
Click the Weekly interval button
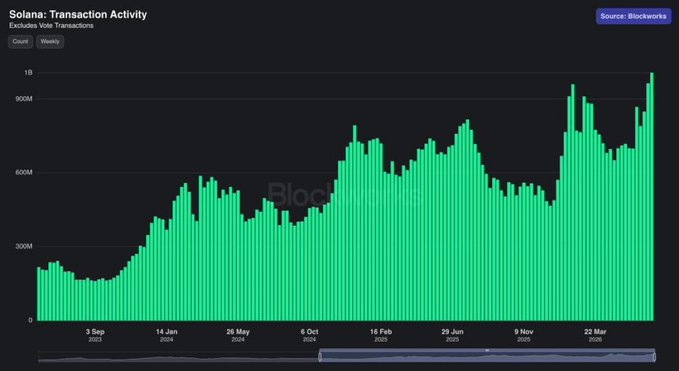point(50,42)
